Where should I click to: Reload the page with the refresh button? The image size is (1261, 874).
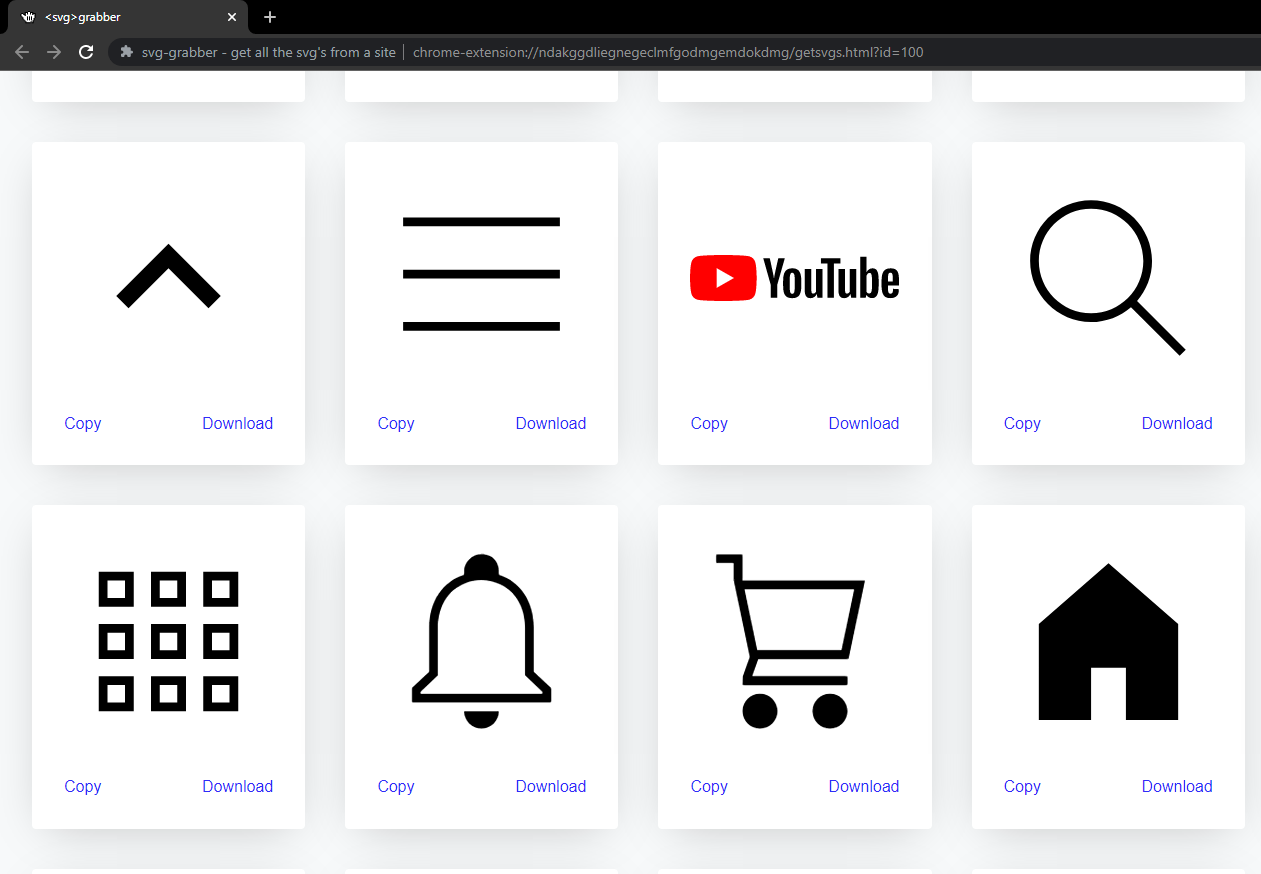point(86,52)
